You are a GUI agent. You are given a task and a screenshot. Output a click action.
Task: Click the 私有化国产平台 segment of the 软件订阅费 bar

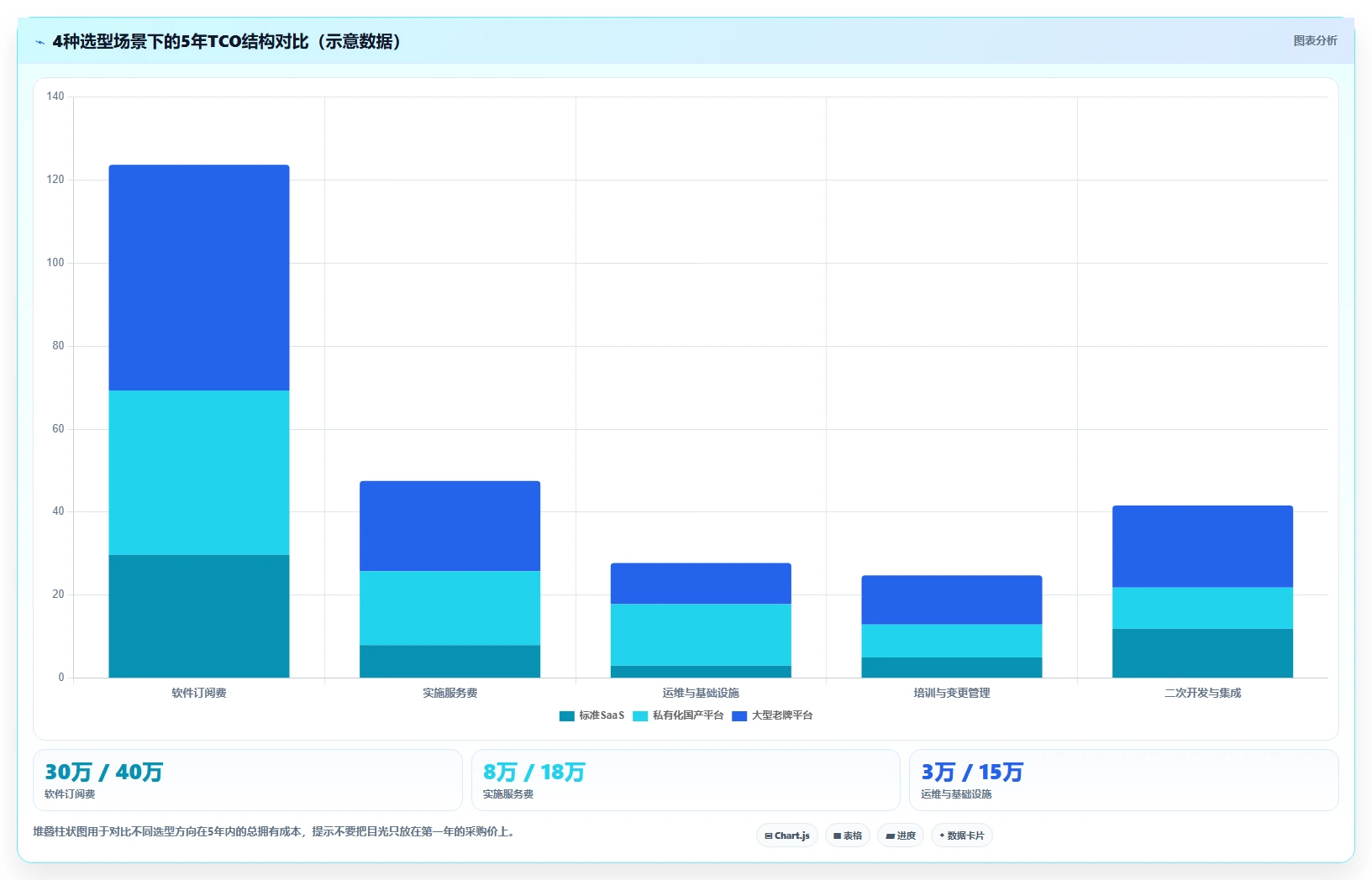(199, 473)
